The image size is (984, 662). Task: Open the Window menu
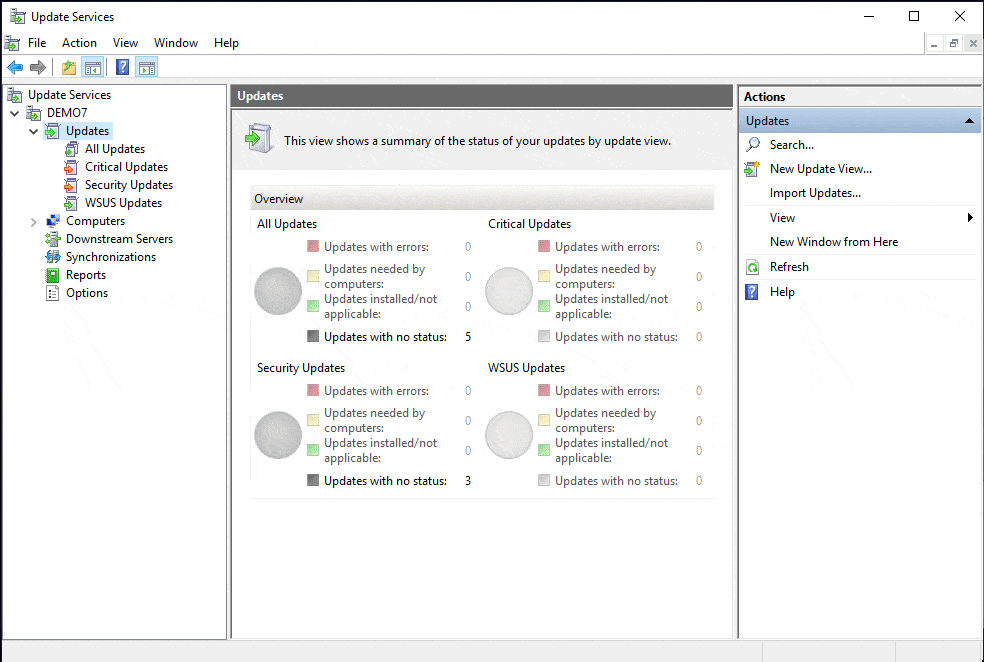176,43
